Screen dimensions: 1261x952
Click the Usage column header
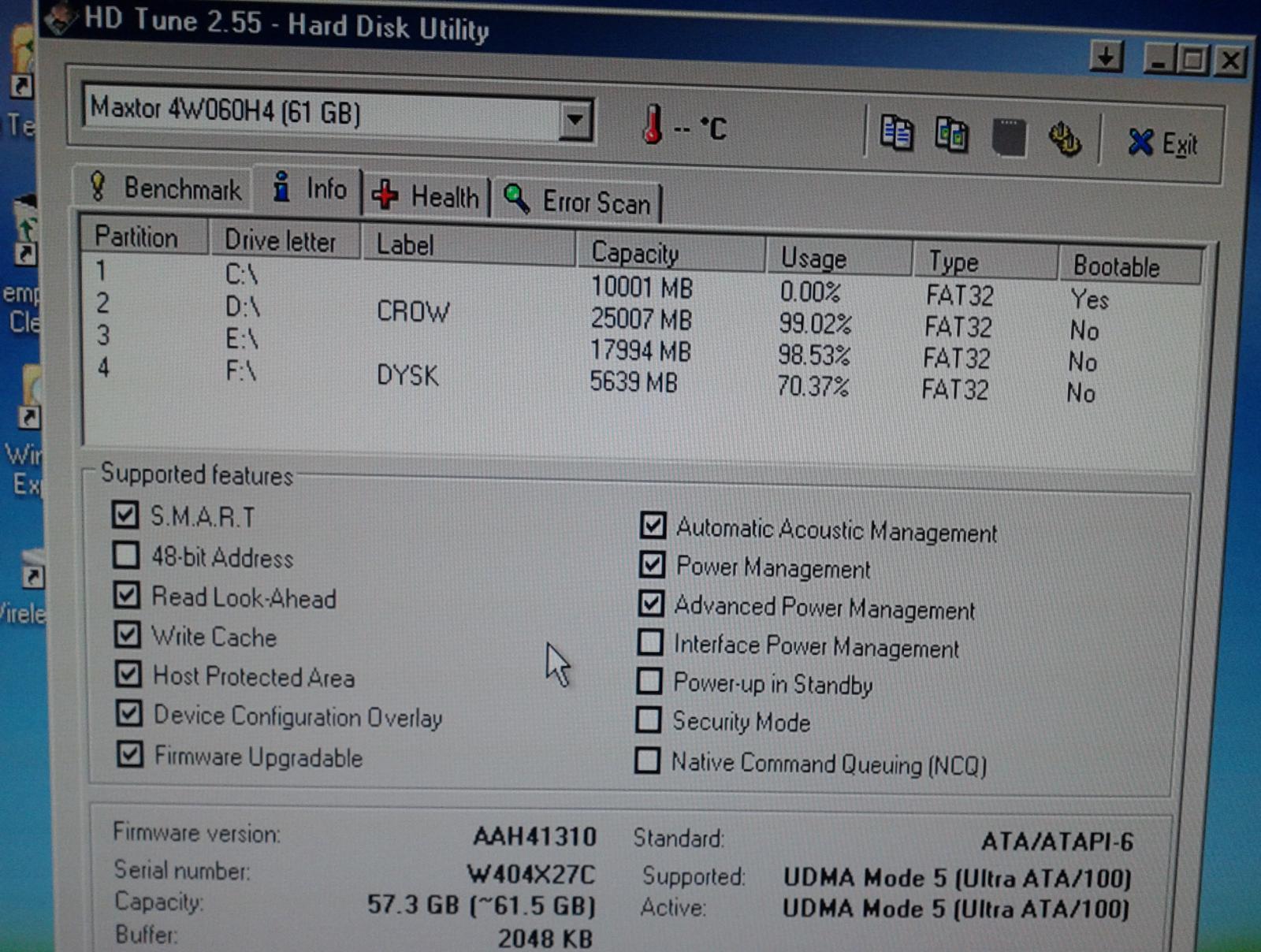pyautogui.click(x=838, y=258)
